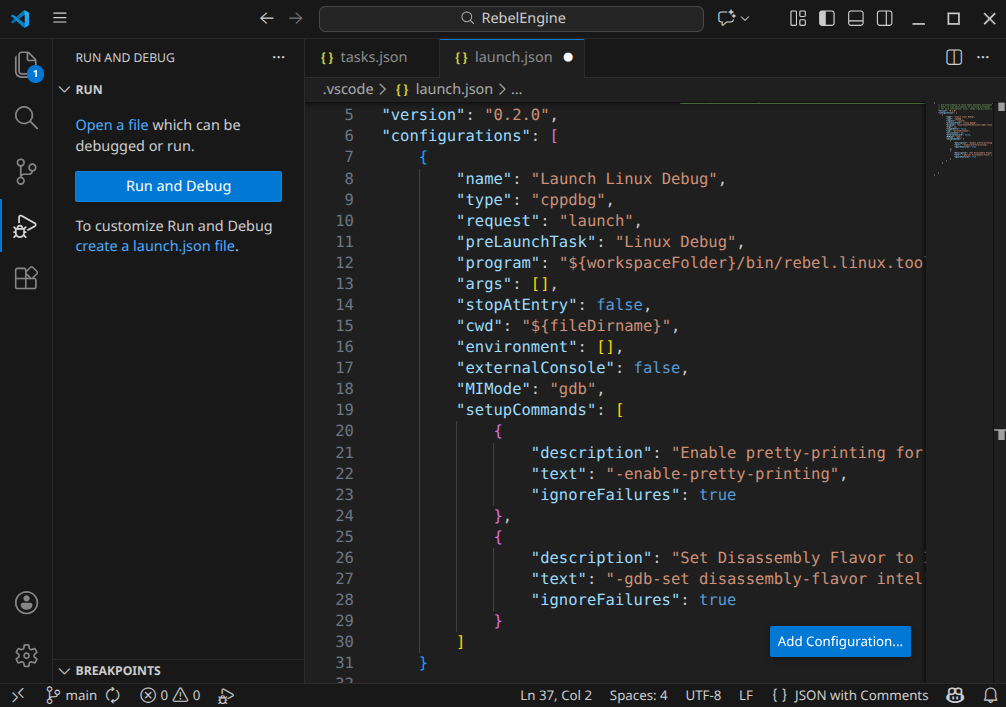Open Run and Debug views ellipsis menu

click(x=278, y=57)
